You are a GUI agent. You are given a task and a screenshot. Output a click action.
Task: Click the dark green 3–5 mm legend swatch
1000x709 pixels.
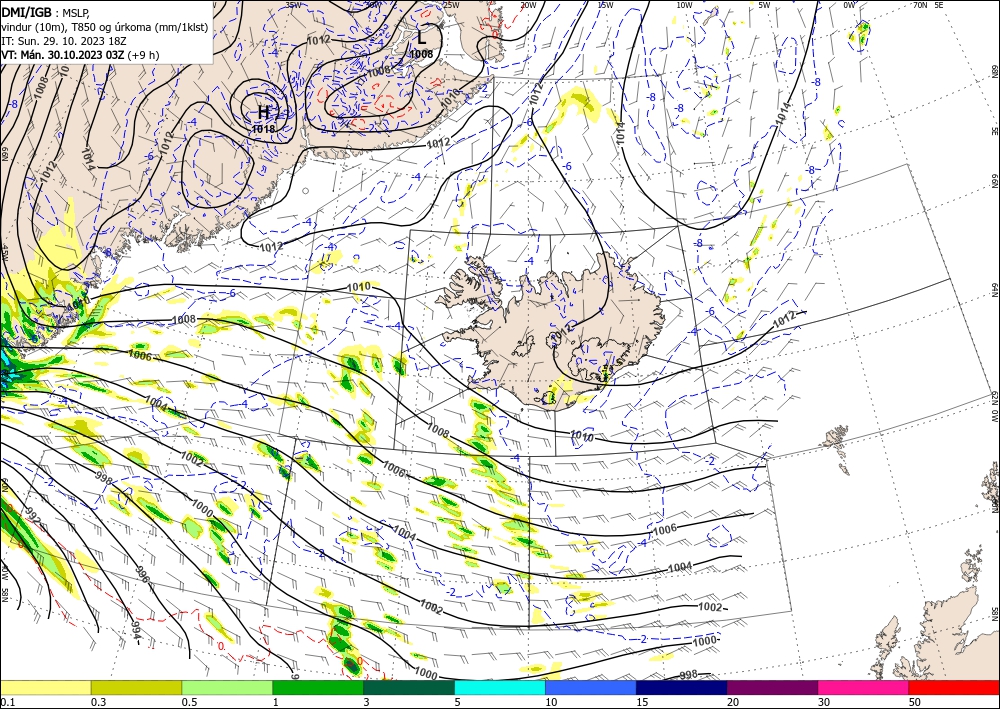[x=409, y=687]
